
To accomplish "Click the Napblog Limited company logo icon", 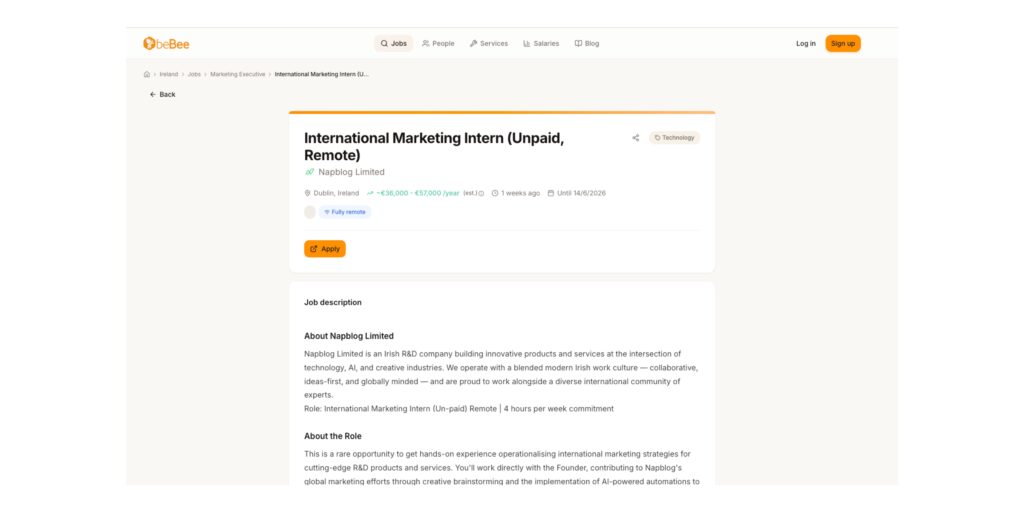I will (x=310, y=172).
